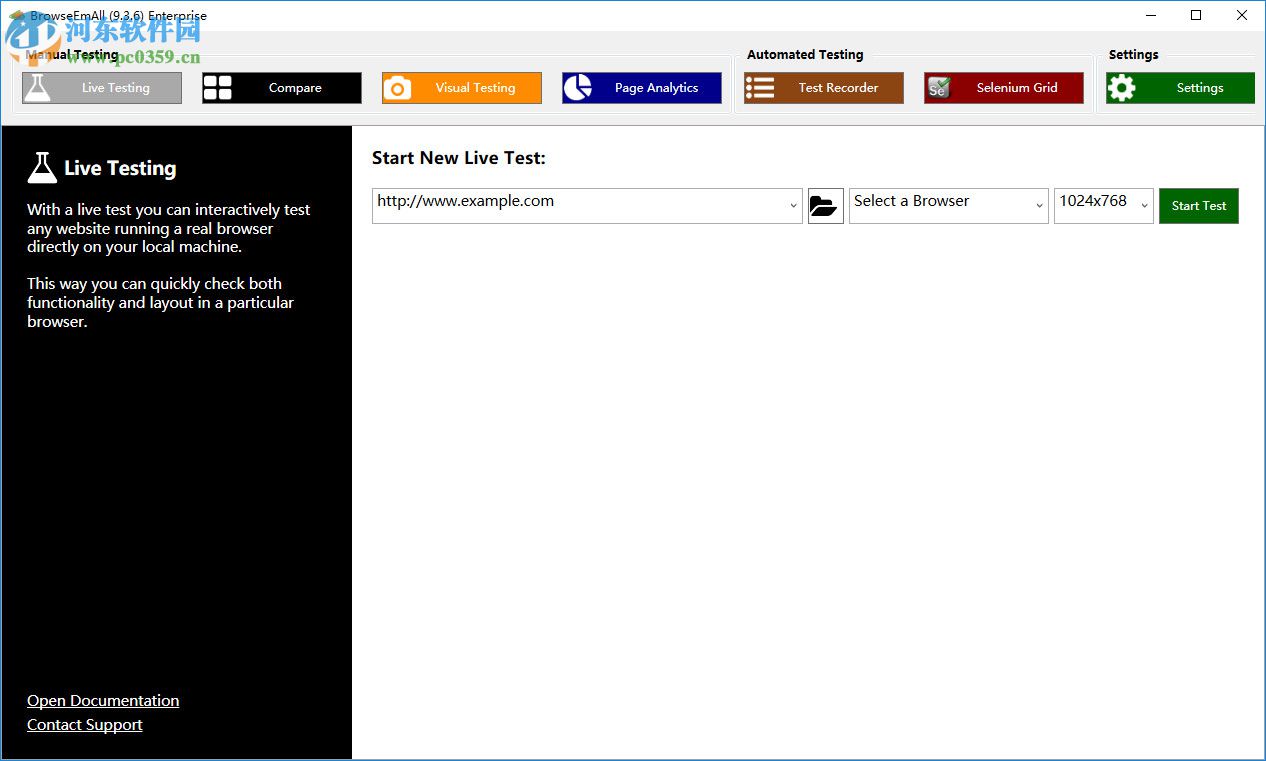This screenshot has height=761, width=1266.
Task: Click the Page Analytics pie chart icon
Action: pos(577,88)
